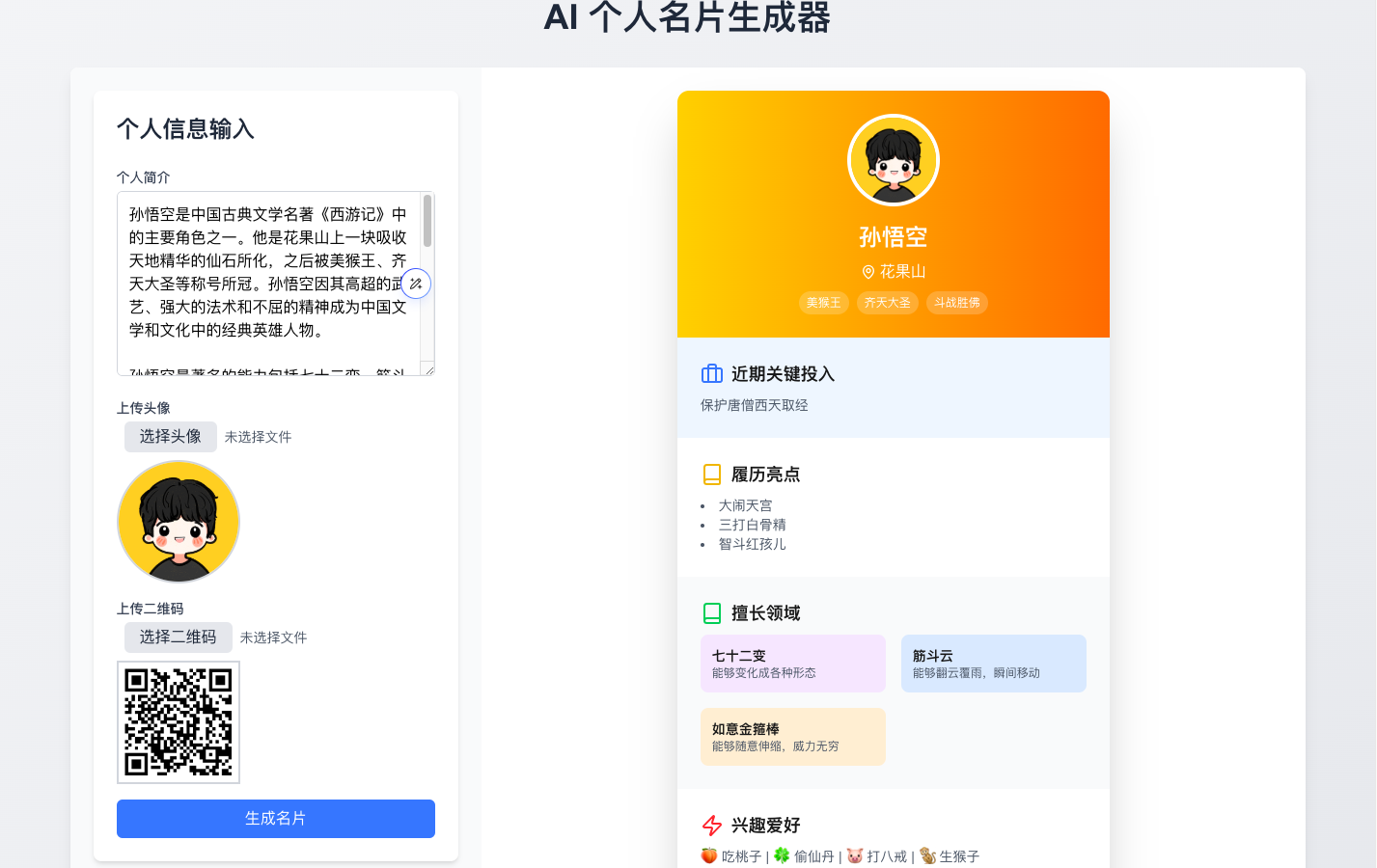Screen dimensions: 1377x868
Task: Click the green book icon beside 擅长领域
Action: coord(710,612)
